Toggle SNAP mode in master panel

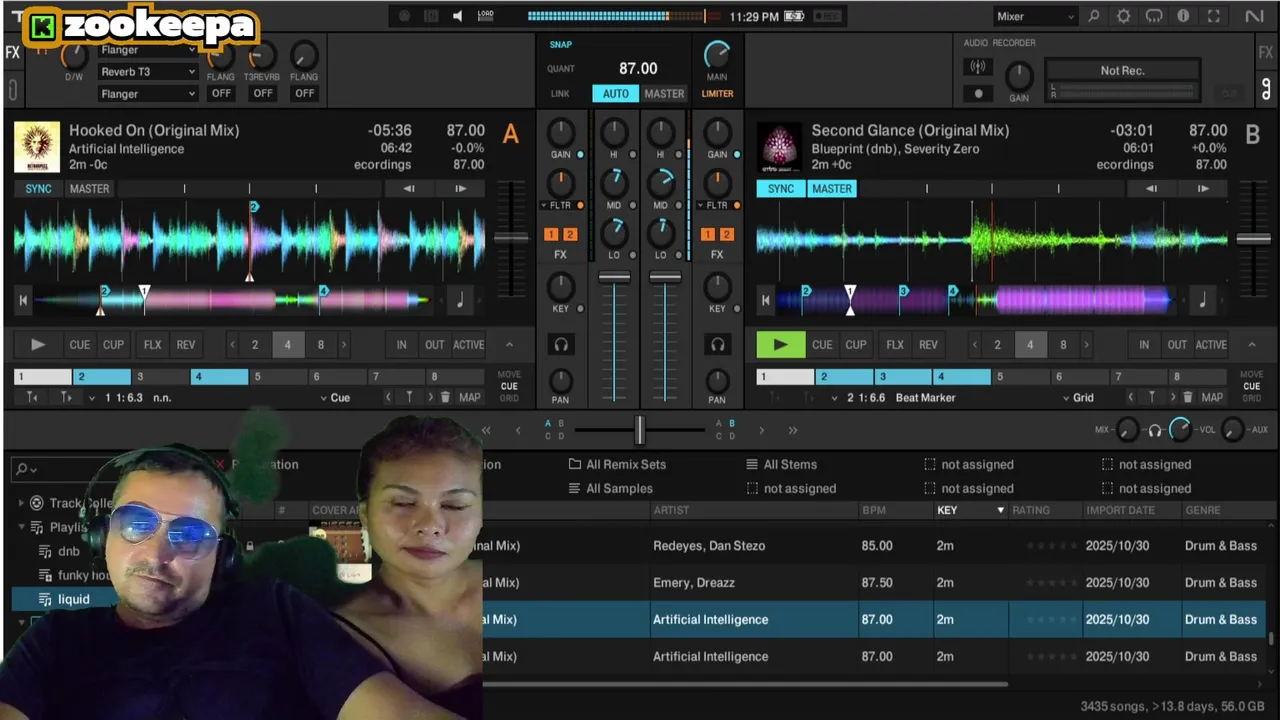(561, 44)
